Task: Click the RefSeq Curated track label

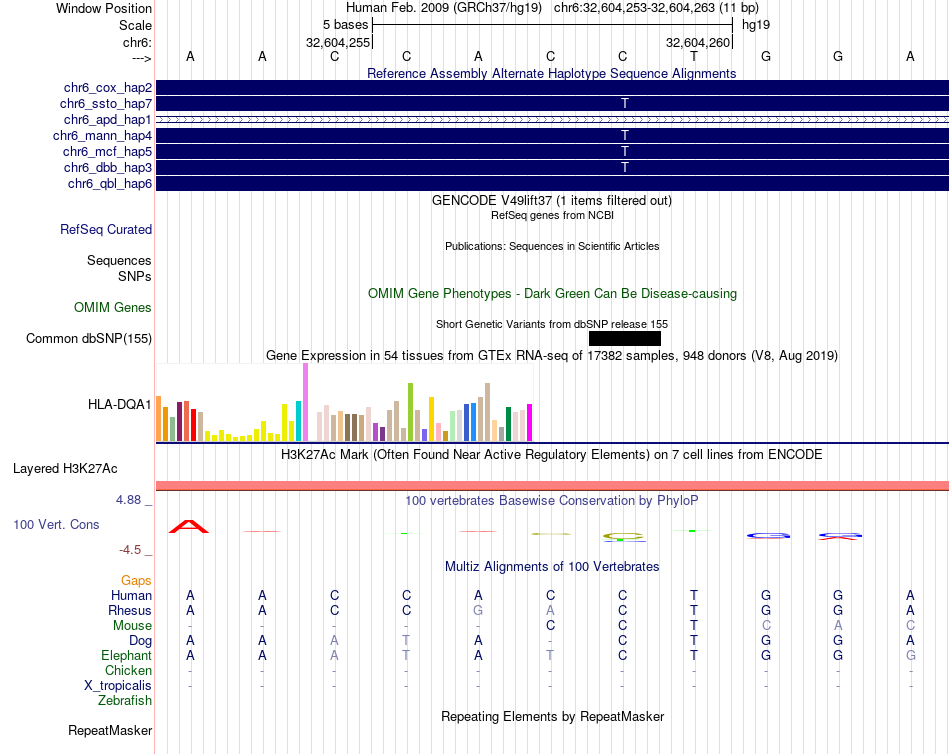Action: 106,230
